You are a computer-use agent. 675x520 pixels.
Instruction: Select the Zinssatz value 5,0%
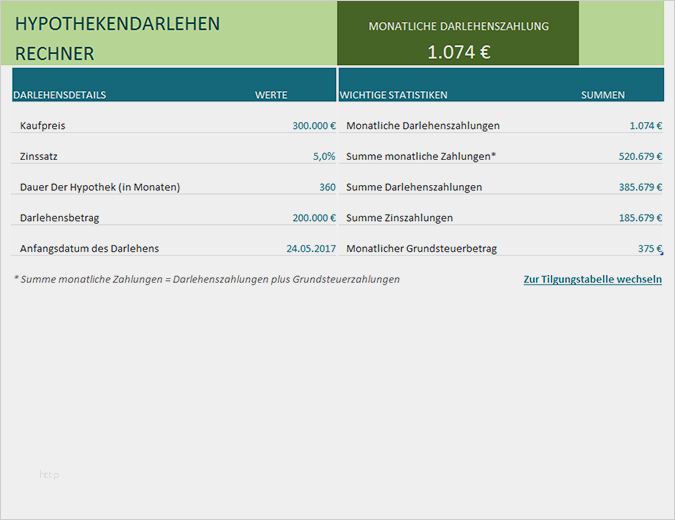pos(324,156)
